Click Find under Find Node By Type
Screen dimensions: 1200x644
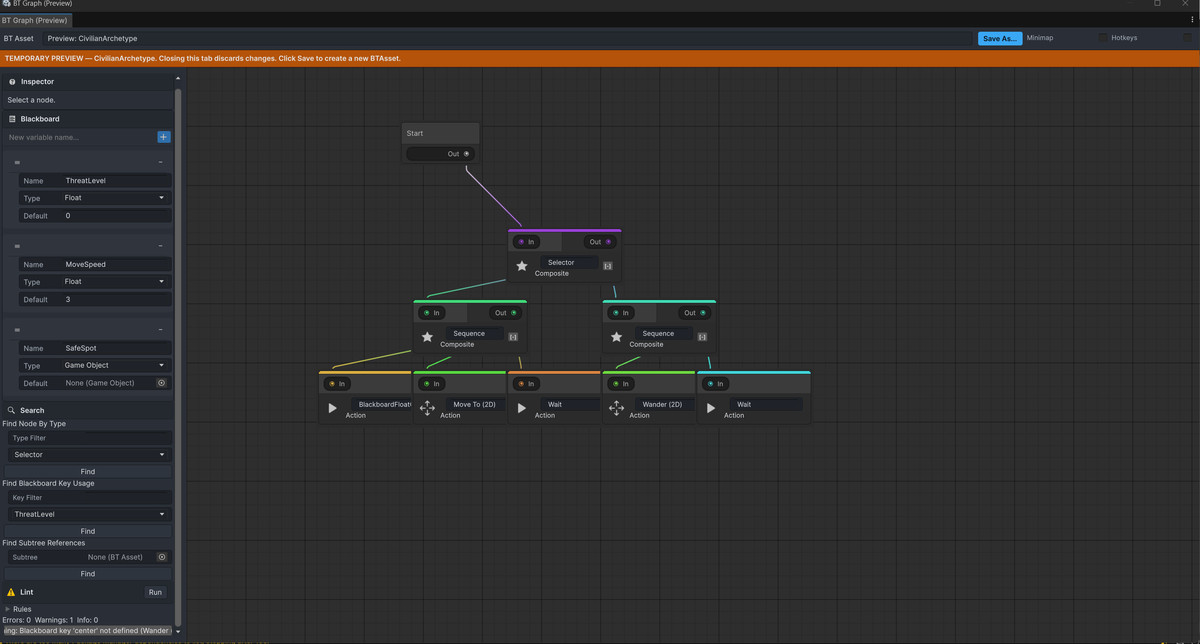88,471
